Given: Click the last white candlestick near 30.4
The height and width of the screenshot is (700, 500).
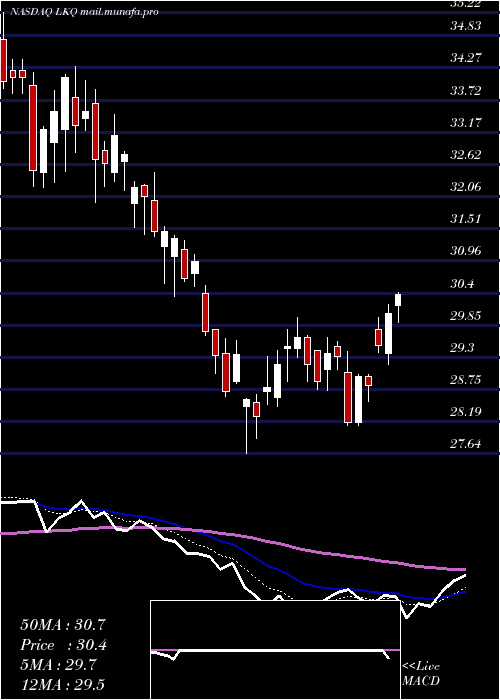Looking at the screenshot, I should (398, 307).
